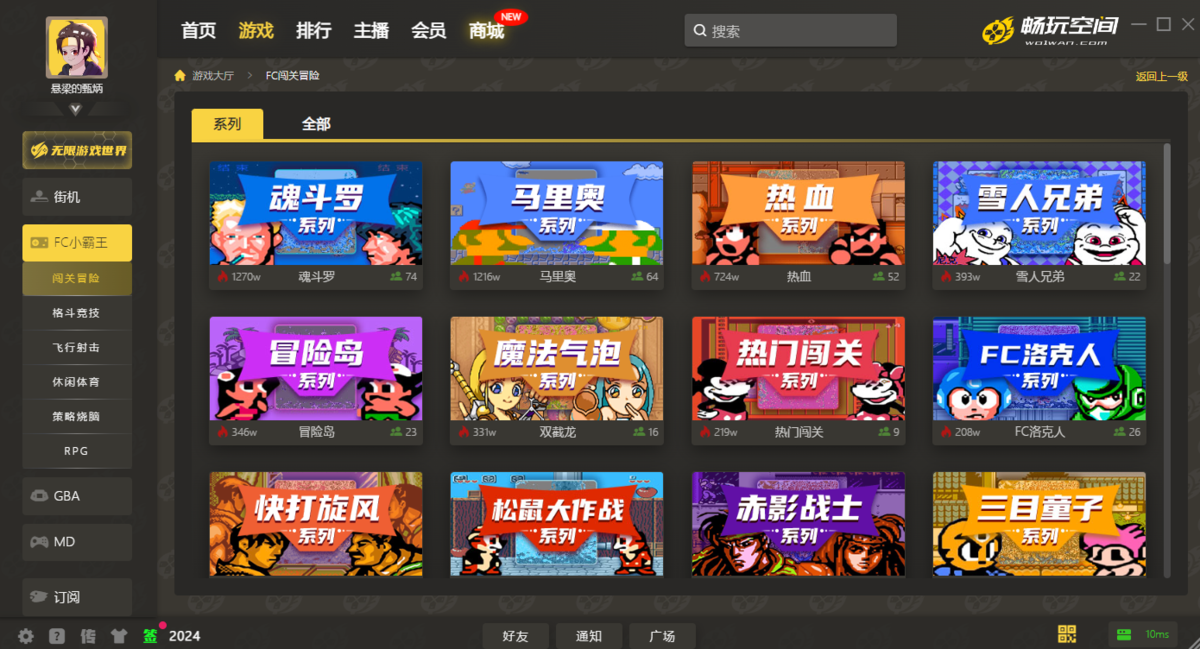Click the cartridge icon beside FC小霸王
The image size is (1200, 649).
tap(39, 242)
